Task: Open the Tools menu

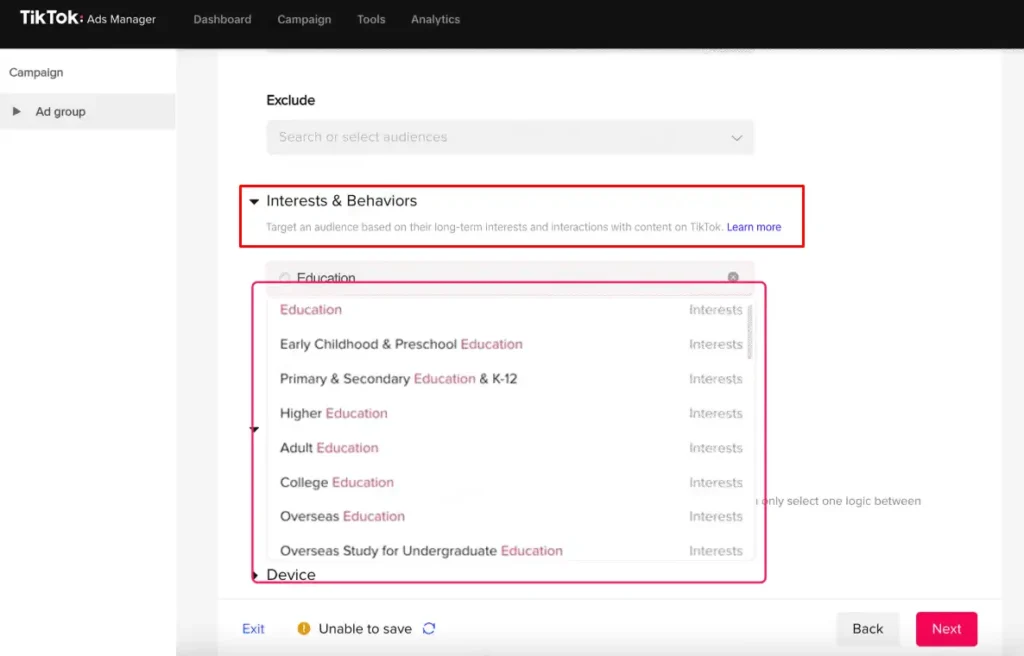Action: (371, 18)
